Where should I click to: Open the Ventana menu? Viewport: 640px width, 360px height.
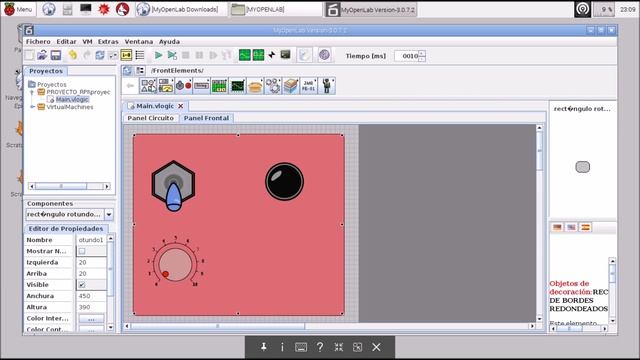coord(138,42)
